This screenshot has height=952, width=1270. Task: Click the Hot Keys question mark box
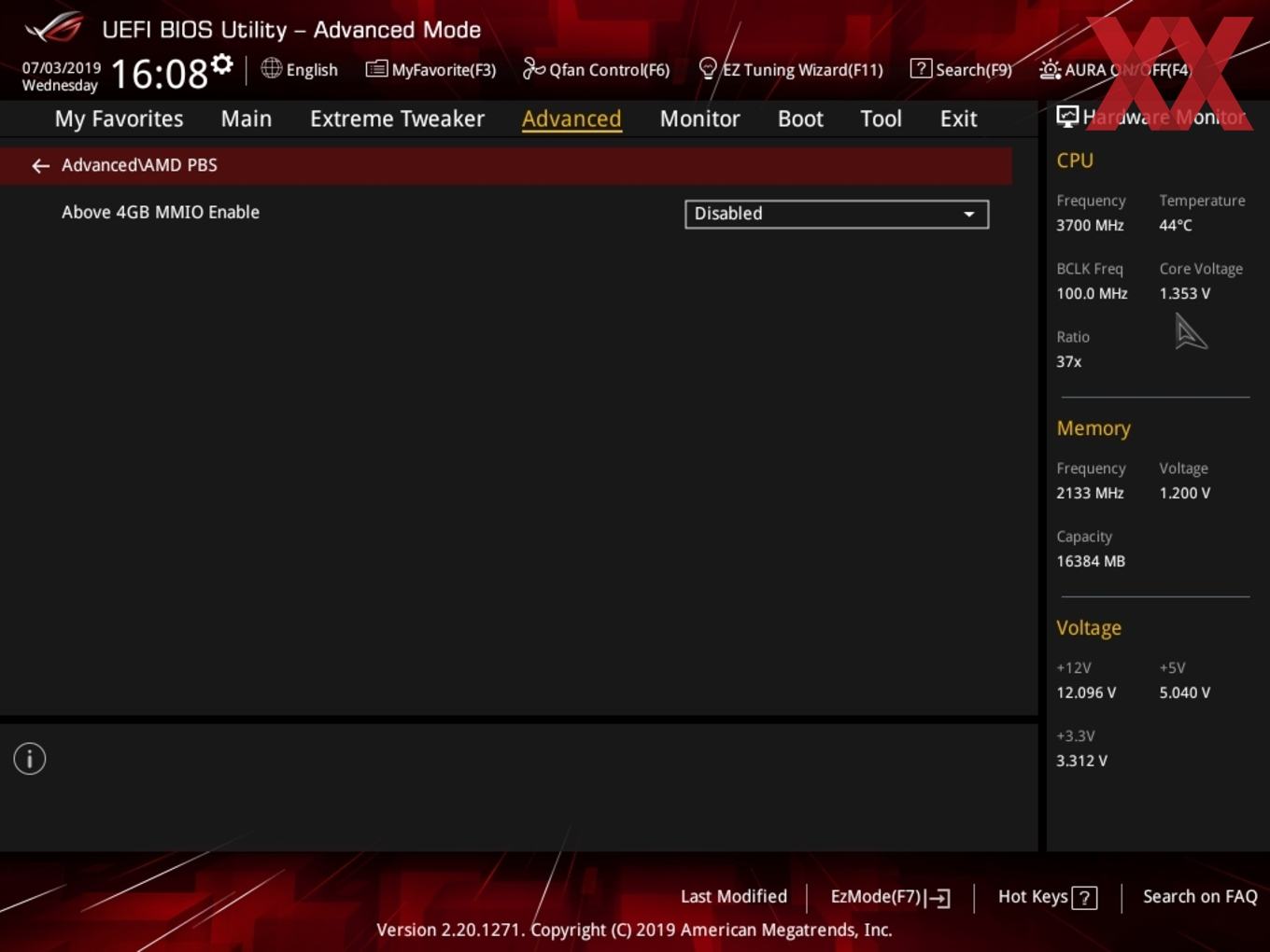(1084, 898)
